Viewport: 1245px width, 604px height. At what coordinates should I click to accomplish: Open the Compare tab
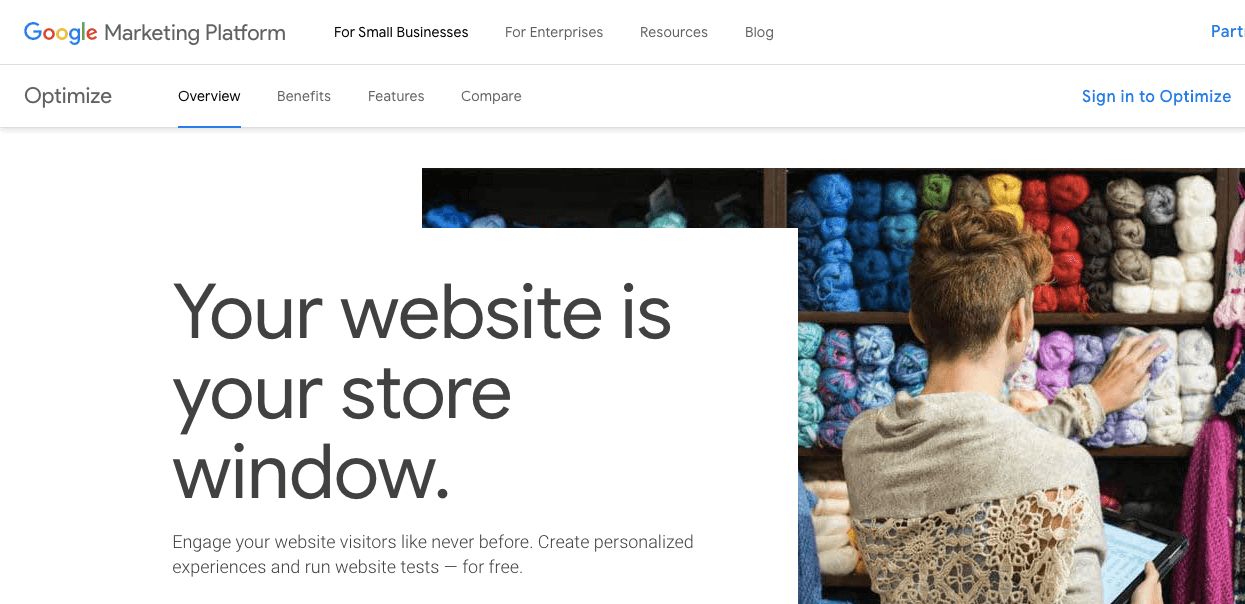point(491,96)
